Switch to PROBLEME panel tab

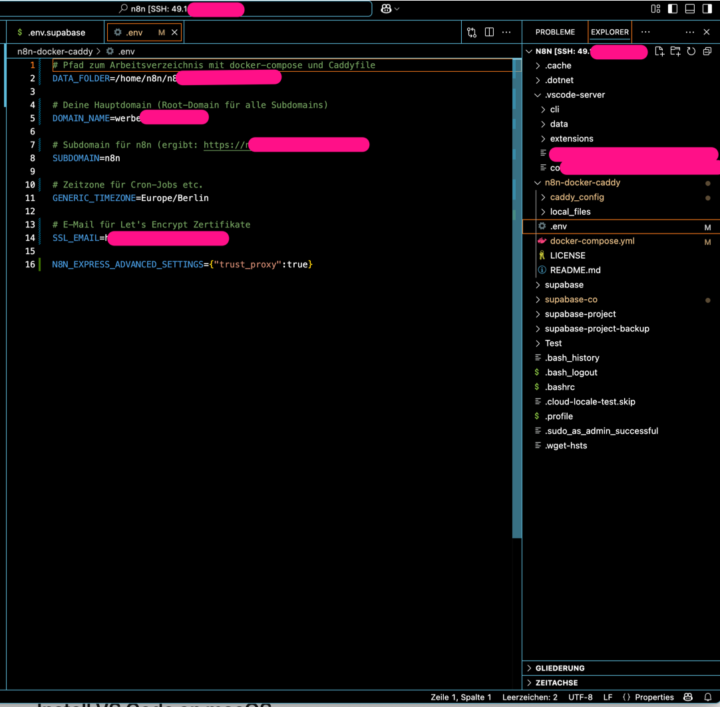coord(555,32)
